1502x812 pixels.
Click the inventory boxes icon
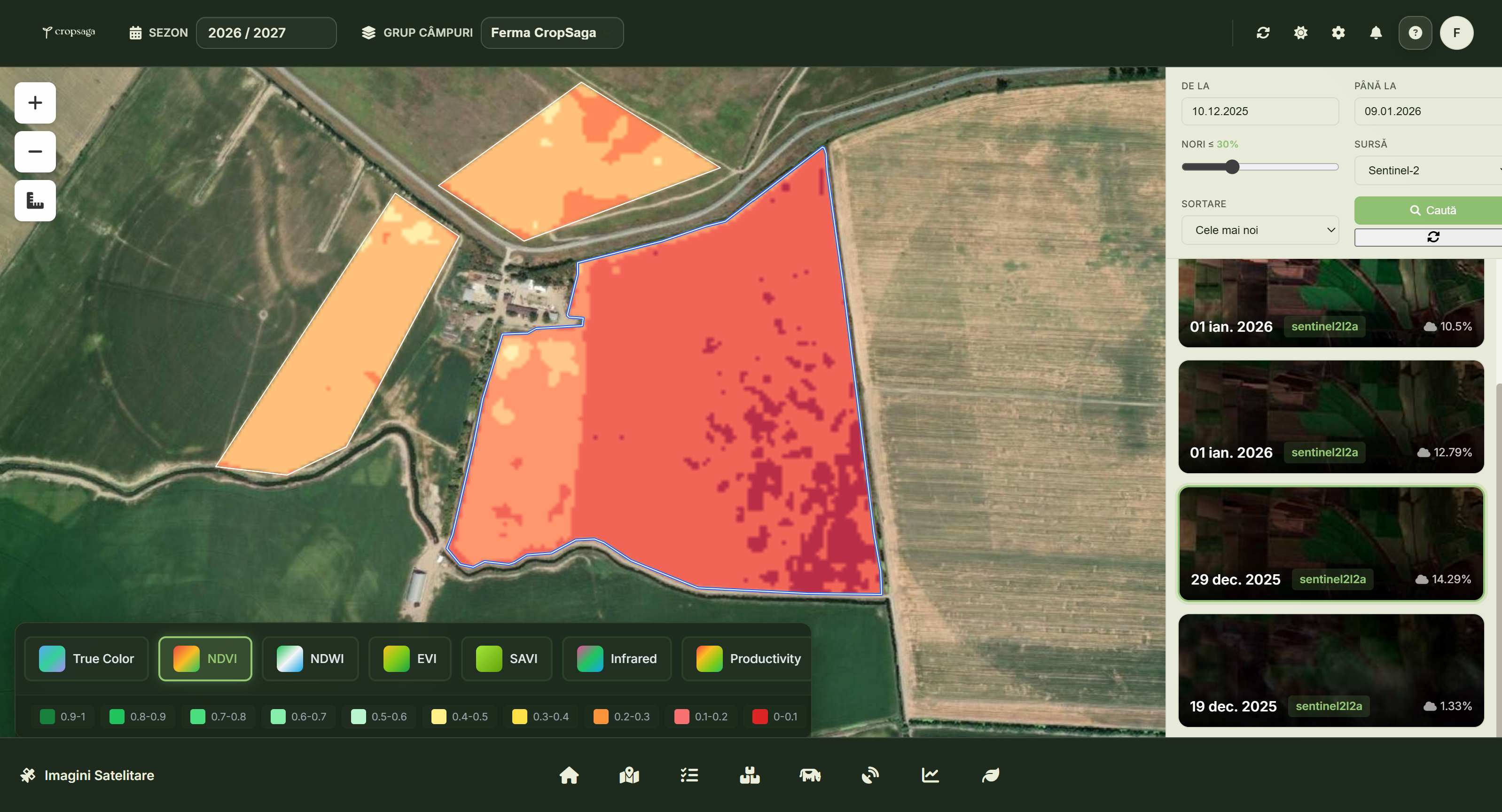coord(750,775)
